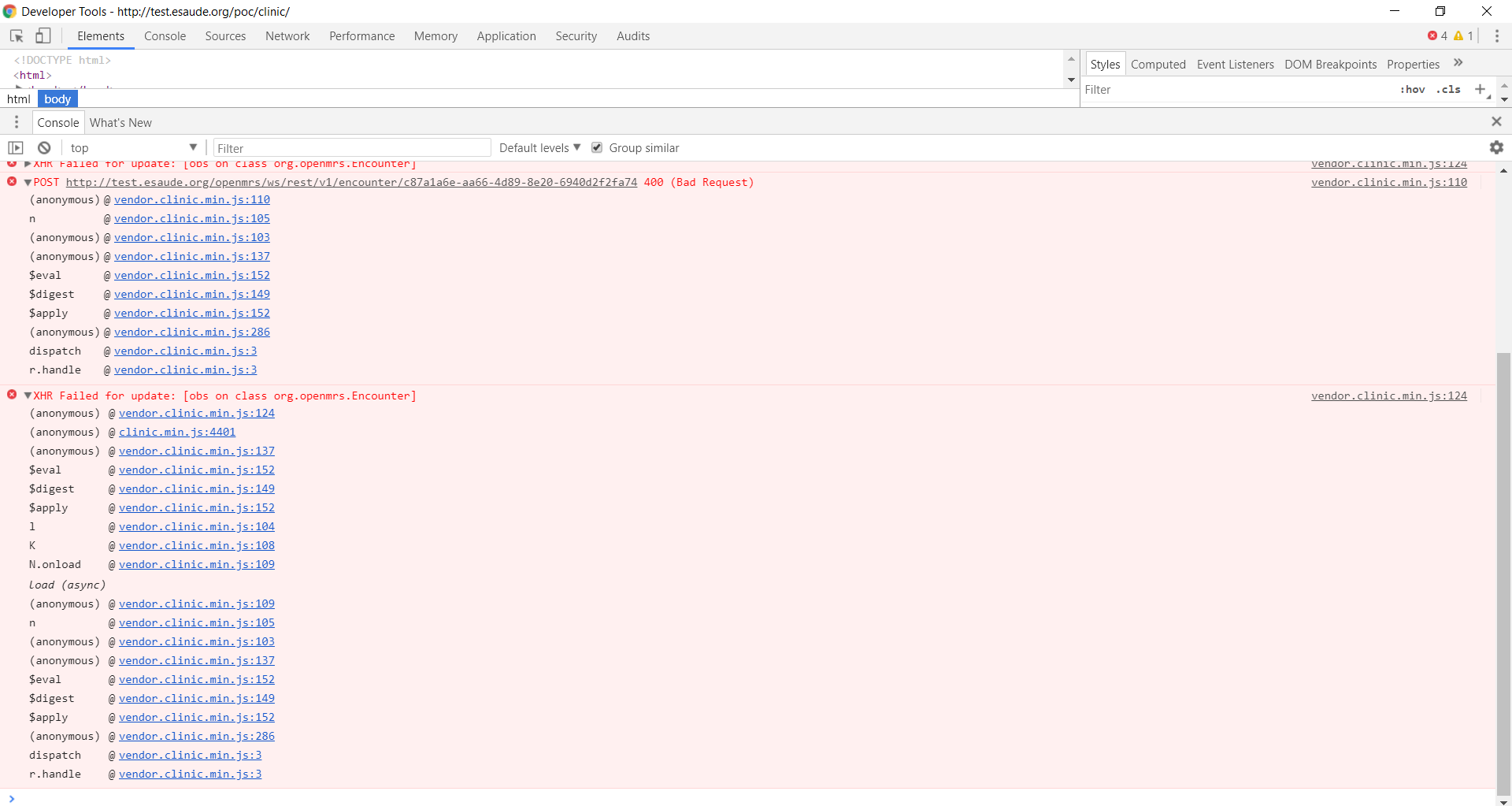The height and width of the screenshot is (806, 1512).
Task: Open the top context selector dropdown
Action: click(x=133, y=148)
